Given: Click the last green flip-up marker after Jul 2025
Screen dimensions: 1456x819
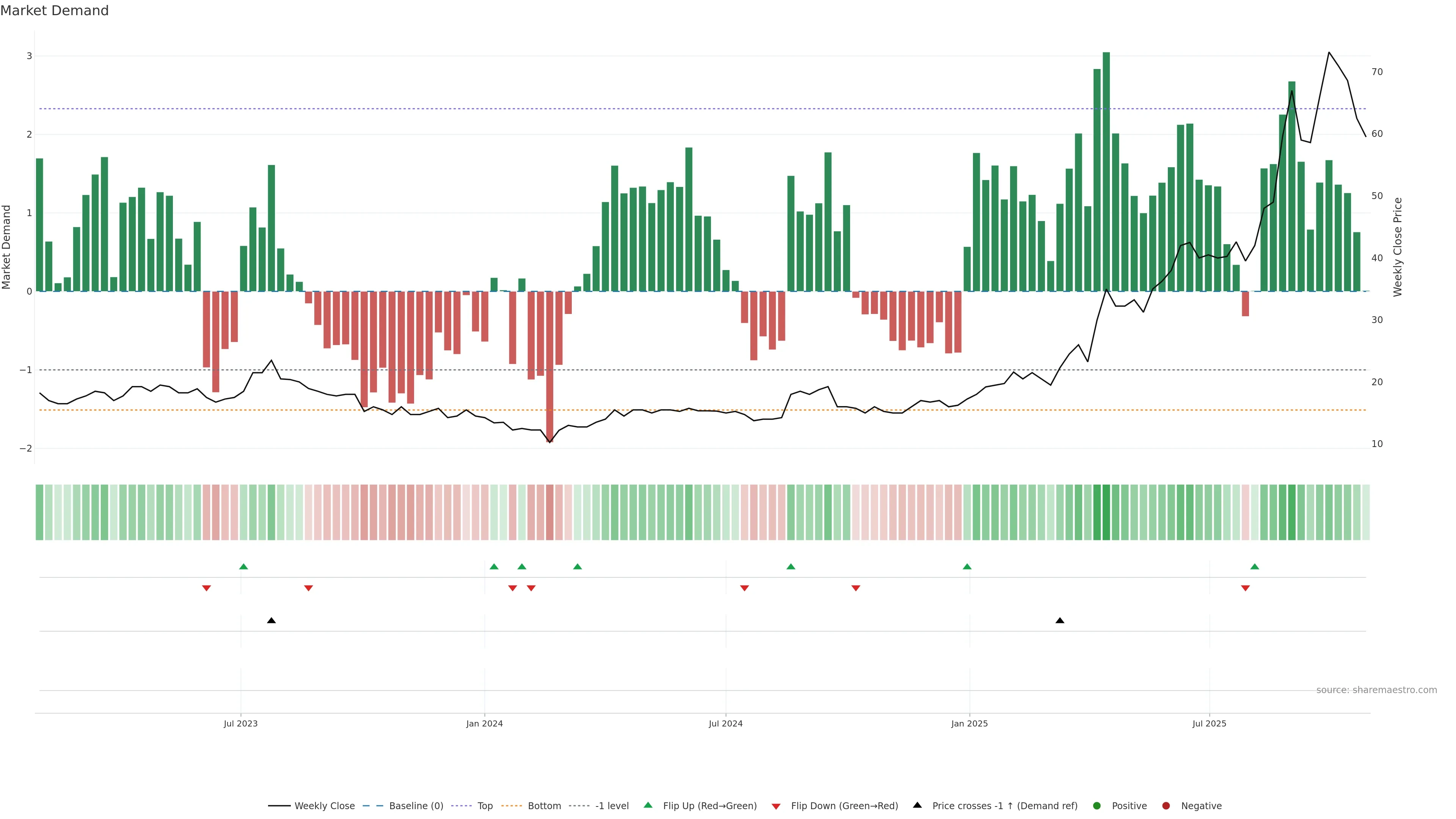Looking at the screenshot, I should click(1255, 566).
